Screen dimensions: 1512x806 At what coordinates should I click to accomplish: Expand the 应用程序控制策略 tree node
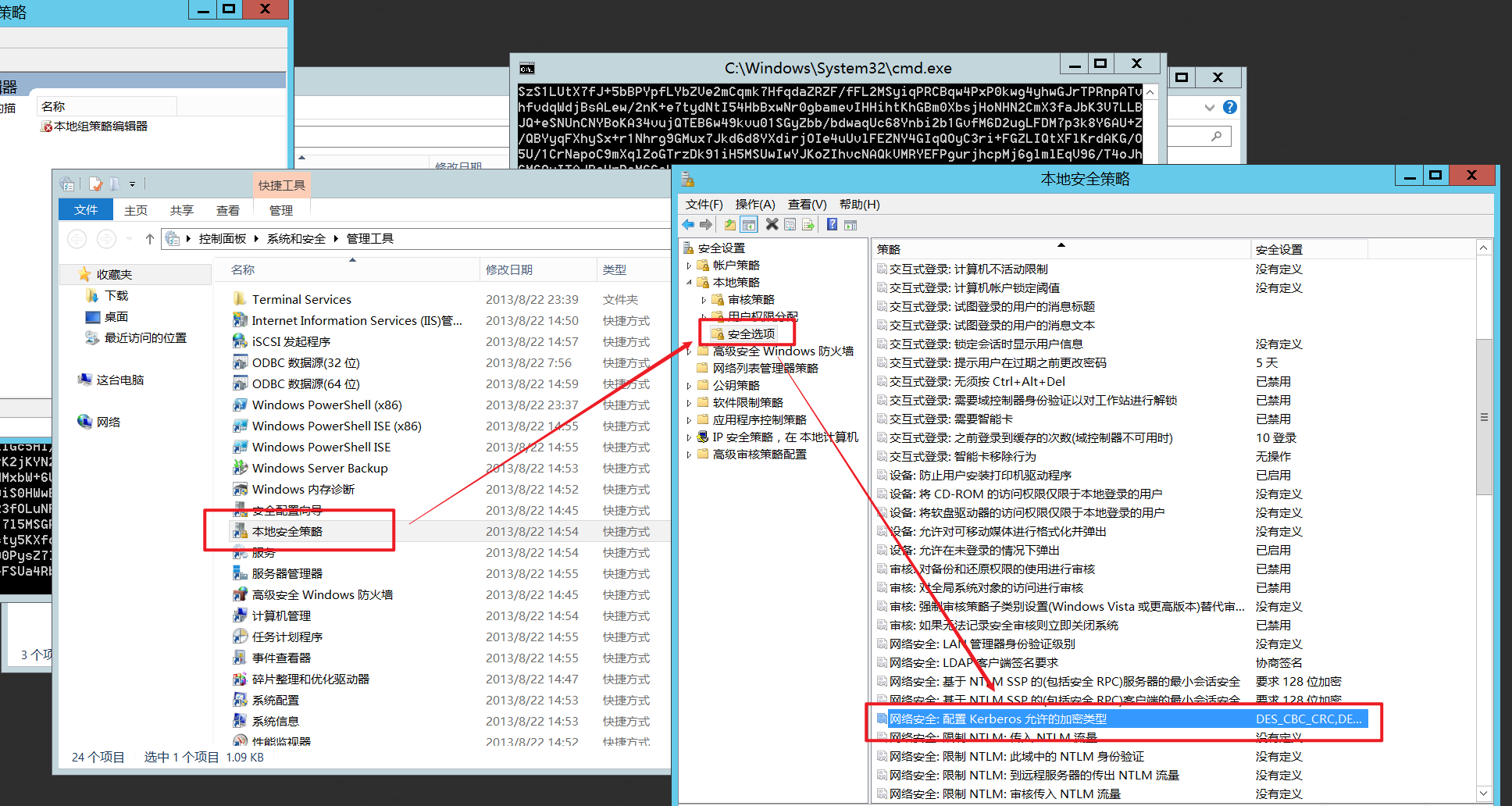[689, 420]
